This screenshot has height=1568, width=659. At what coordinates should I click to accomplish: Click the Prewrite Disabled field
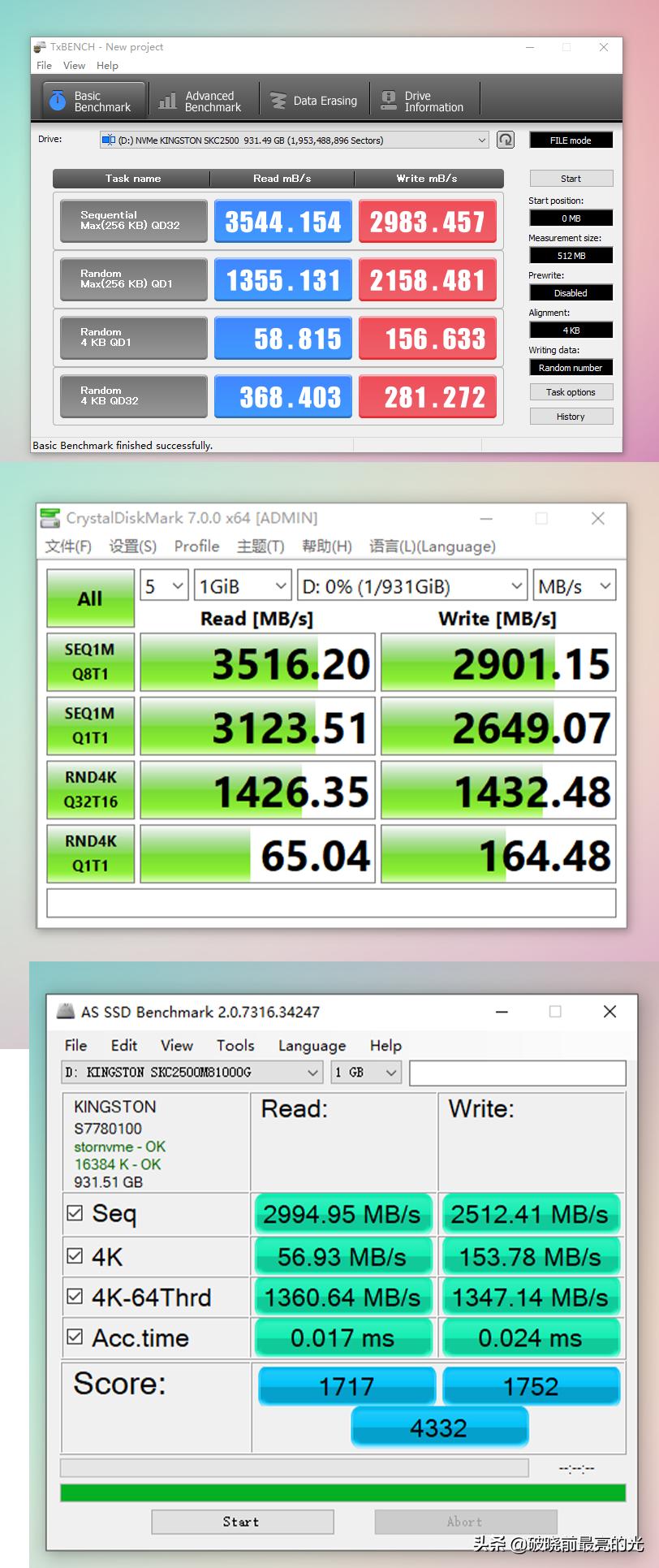(x=571, y=292)
